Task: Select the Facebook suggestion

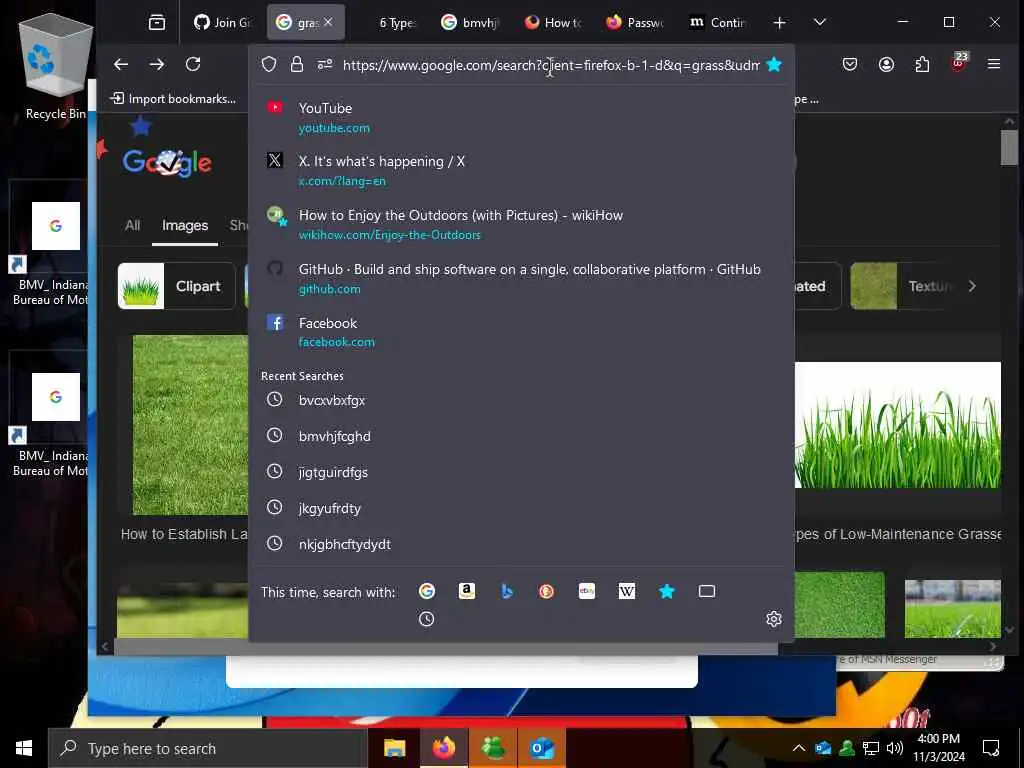Action: point(521,332)
